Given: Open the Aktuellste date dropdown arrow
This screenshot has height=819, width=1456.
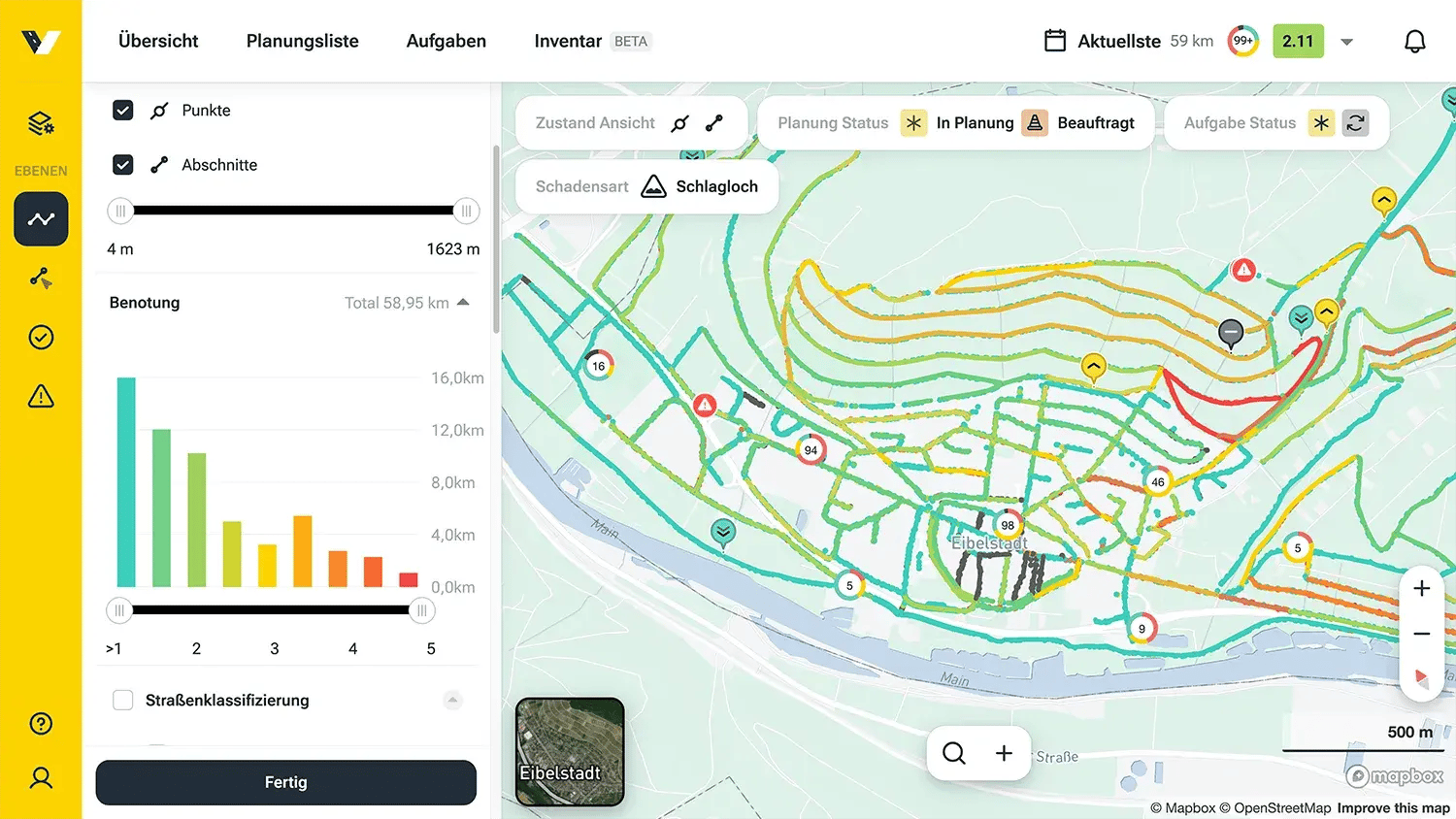Looking at the screenshot, I should pos(1346,42).
